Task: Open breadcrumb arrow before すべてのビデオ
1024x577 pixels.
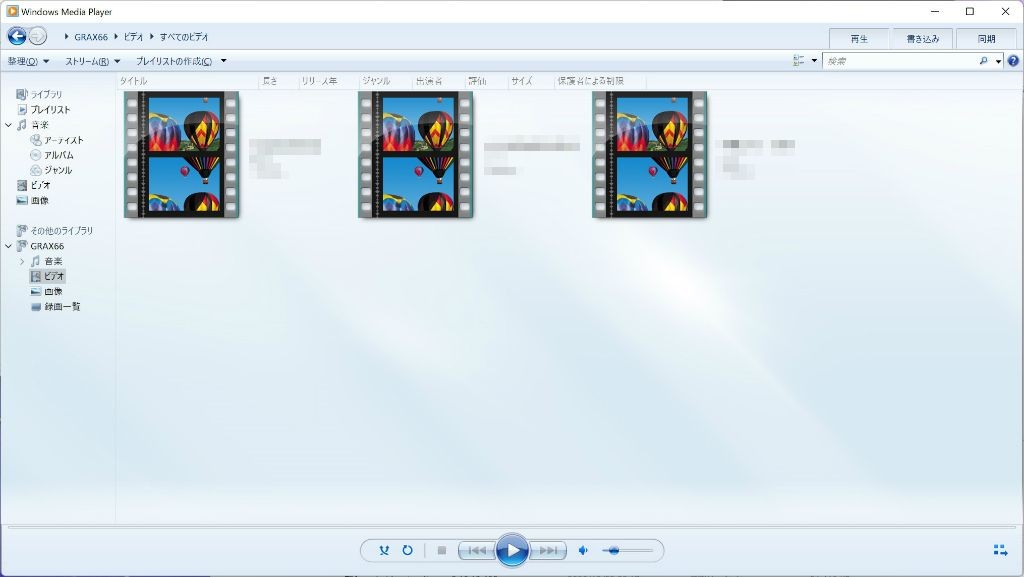Action: click(x=152, y=37)
